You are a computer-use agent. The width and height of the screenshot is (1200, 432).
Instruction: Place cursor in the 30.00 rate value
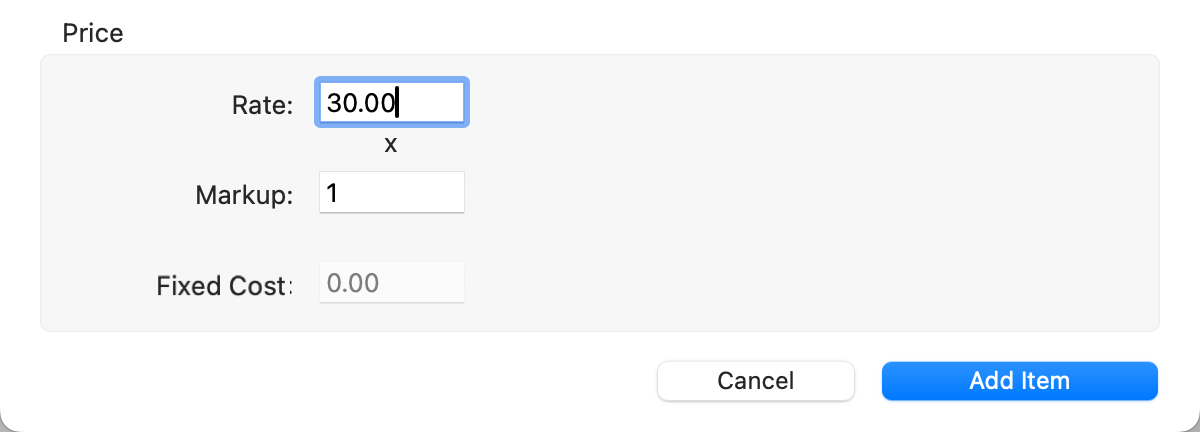[x=362, y=103]
